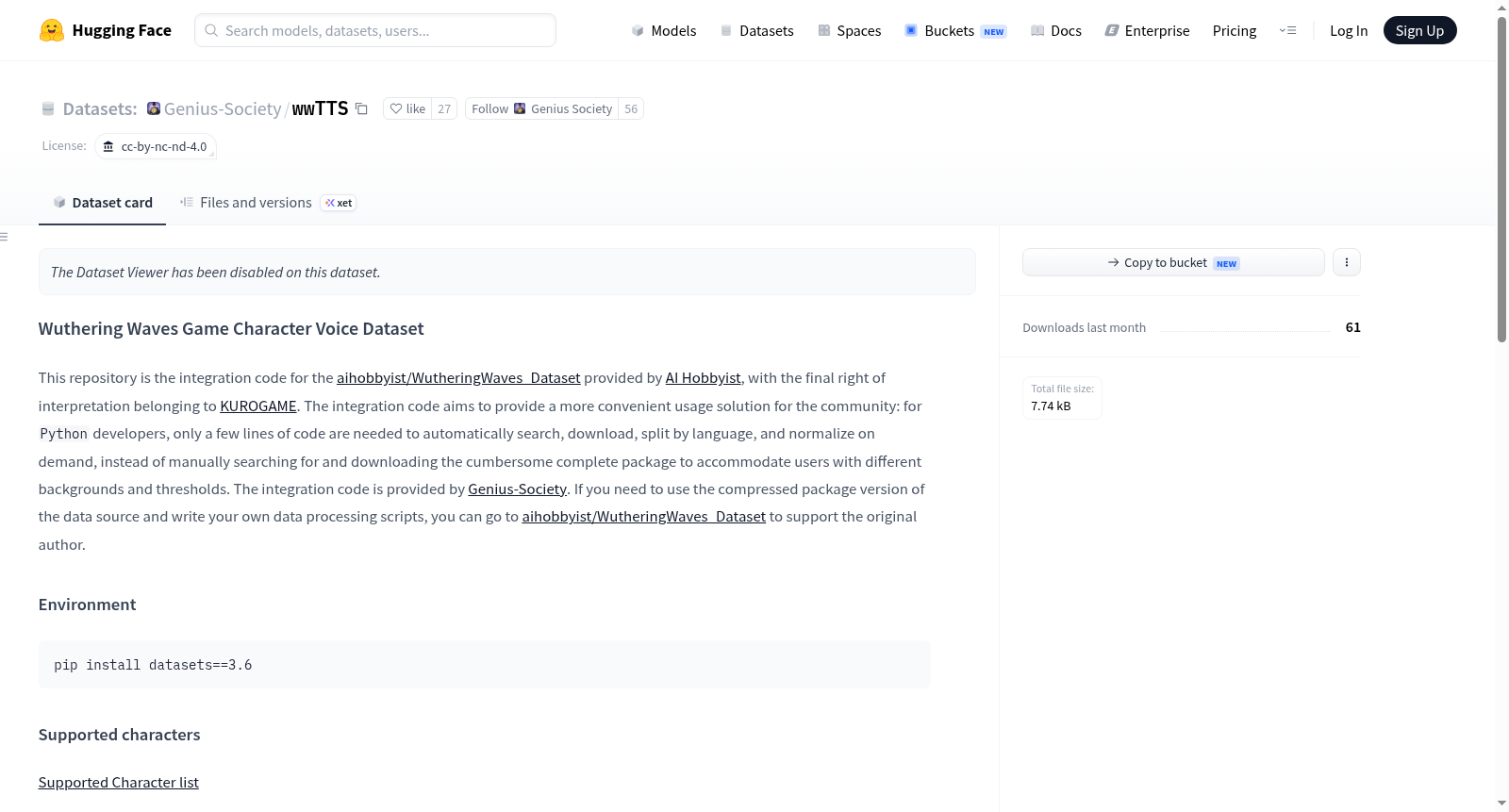Open the three-dot options menu beside Copy to bucket
The image size is (1509, 812).
coord(1347,262)
